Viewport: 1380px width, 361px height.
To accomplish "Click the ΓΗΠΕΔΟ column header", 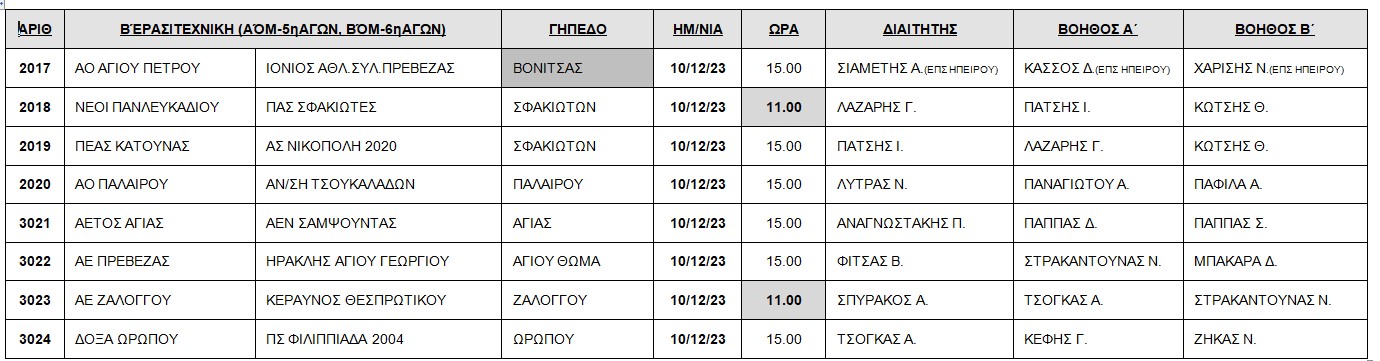I will (x=578, y=30).
